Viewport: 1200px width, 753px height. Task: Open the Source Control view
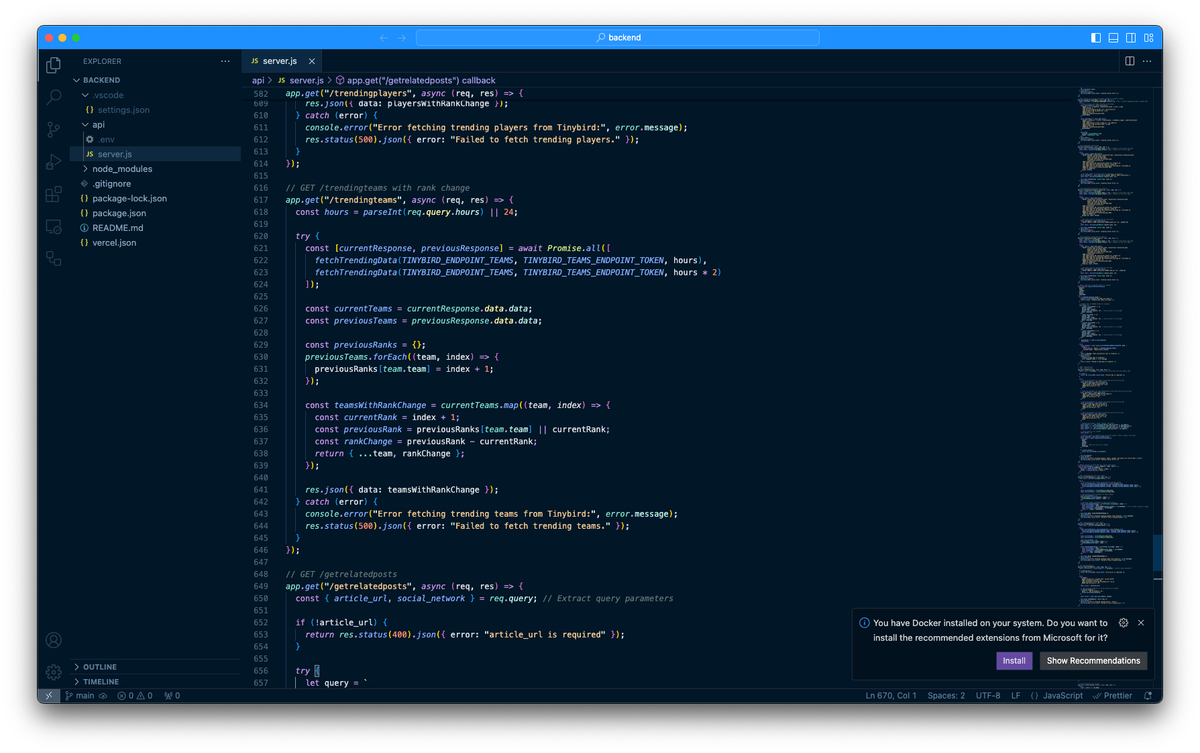(53, 129)
